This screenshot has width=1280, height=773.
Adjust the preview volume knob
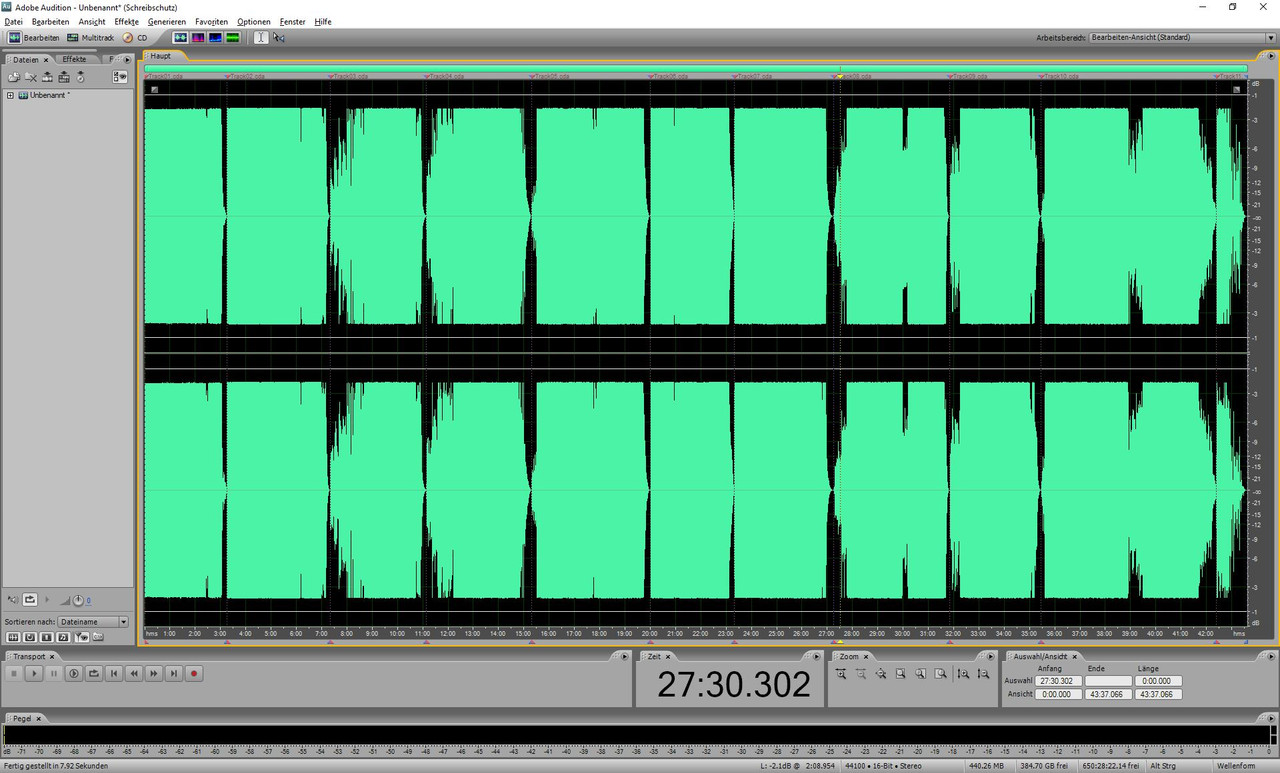click(78, 600)
